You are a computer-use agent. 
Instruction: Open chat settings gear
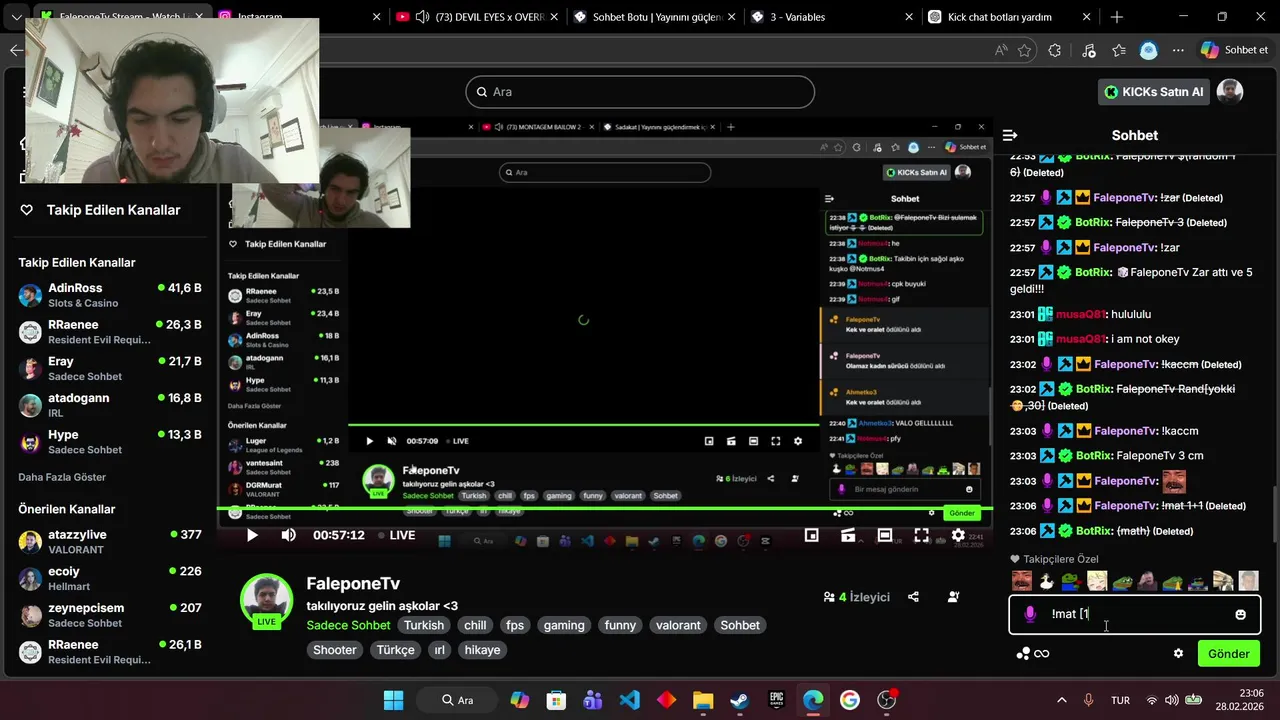click(1178, 654)
